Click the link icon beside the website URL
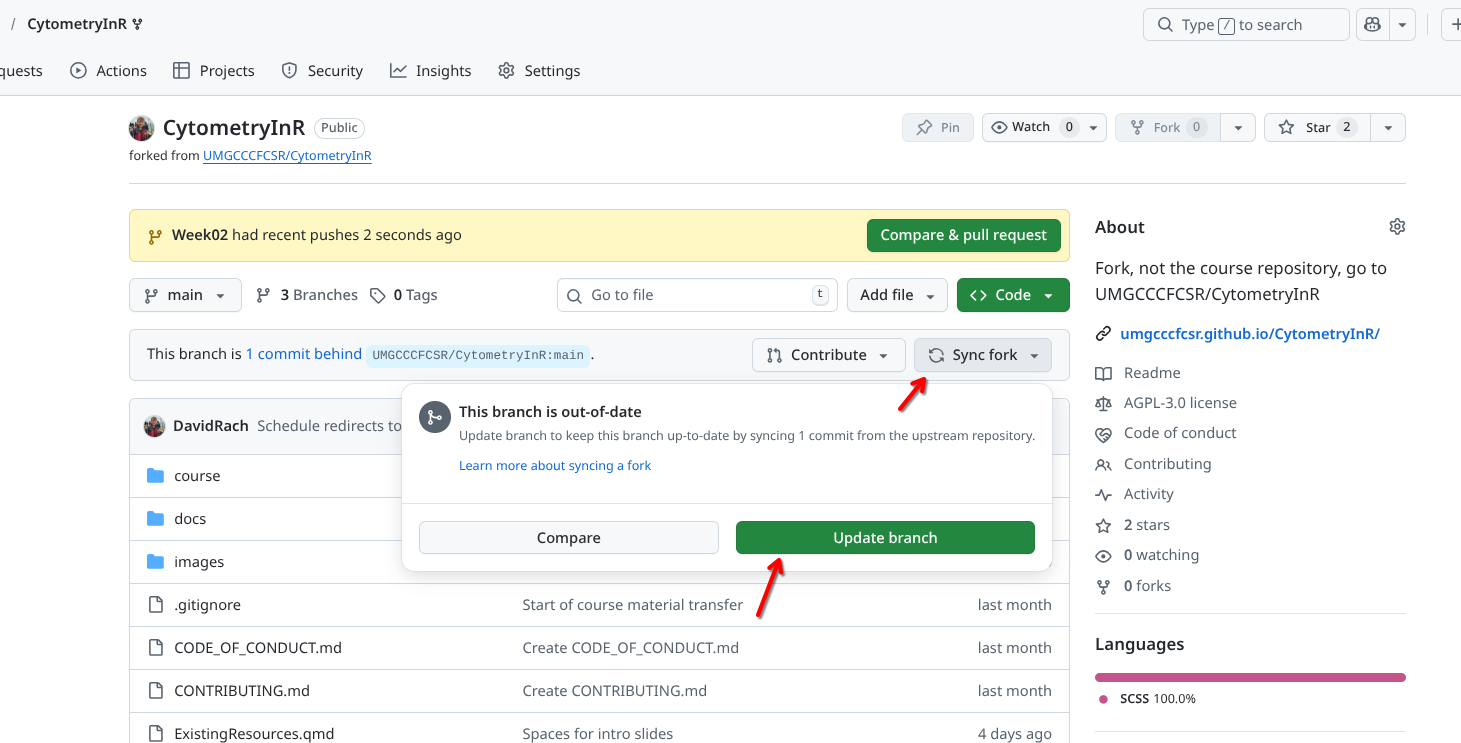This screenshot has height=743, width=1461. pyautogui.click(x=1103, y=334)
